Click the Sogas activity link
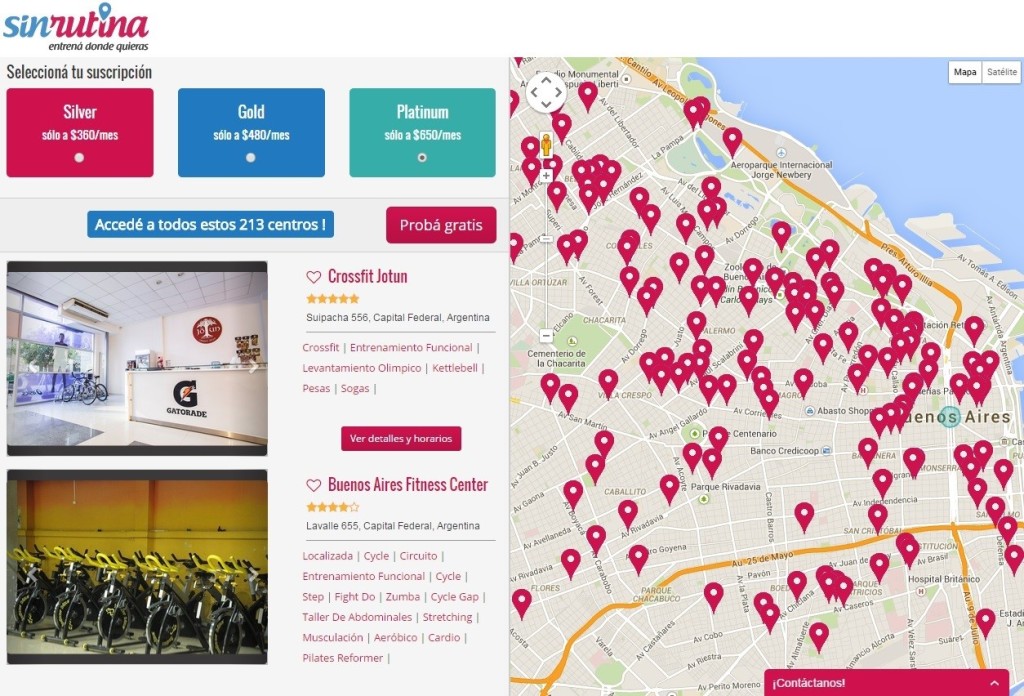Image resolution: width=1024 pixels, height=696 pixels. pos(355,388)
